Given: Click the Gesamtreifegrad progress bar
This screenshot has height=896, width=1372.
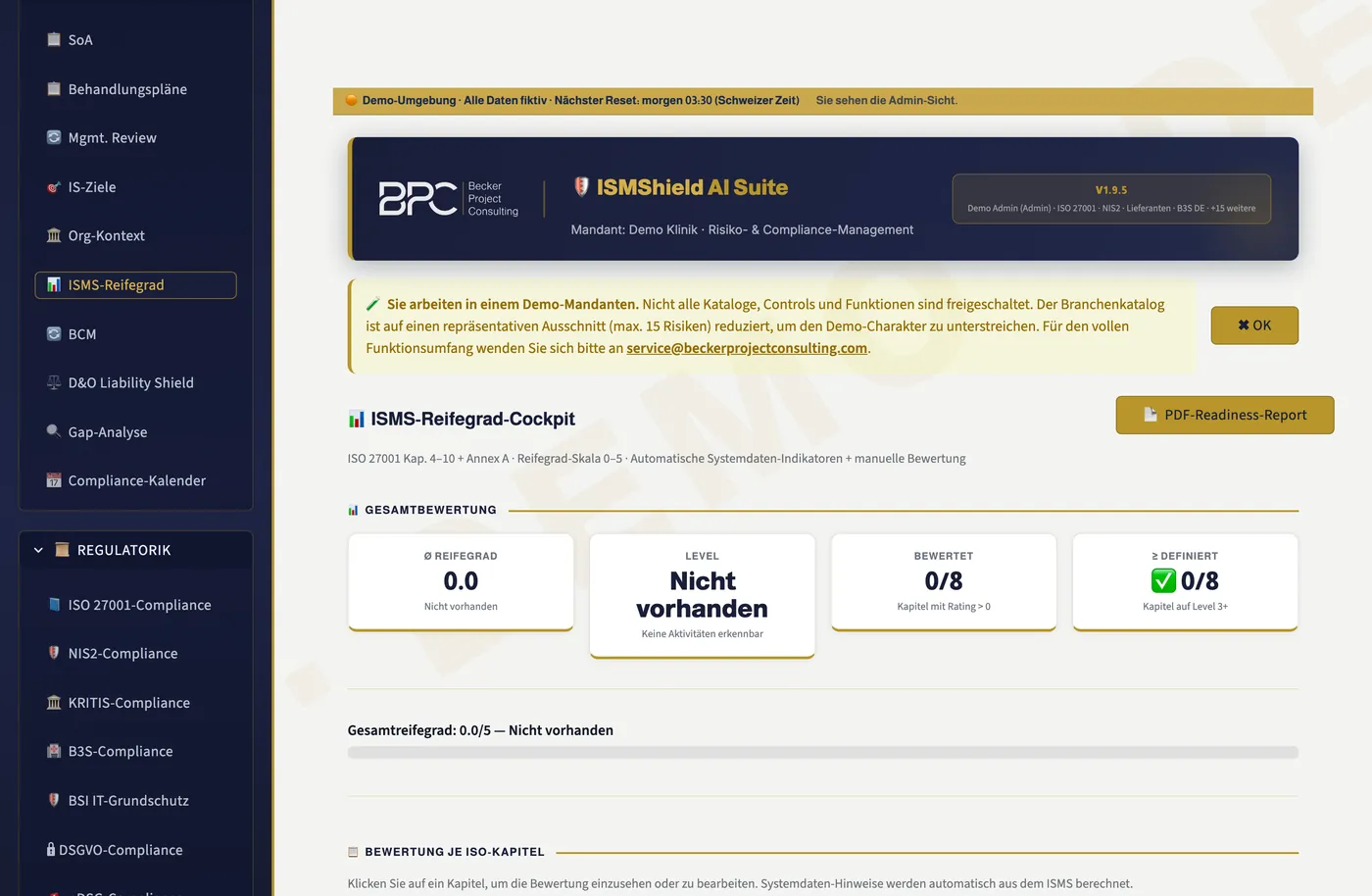Looking at the screenshot, I should (x=823, y=753).
